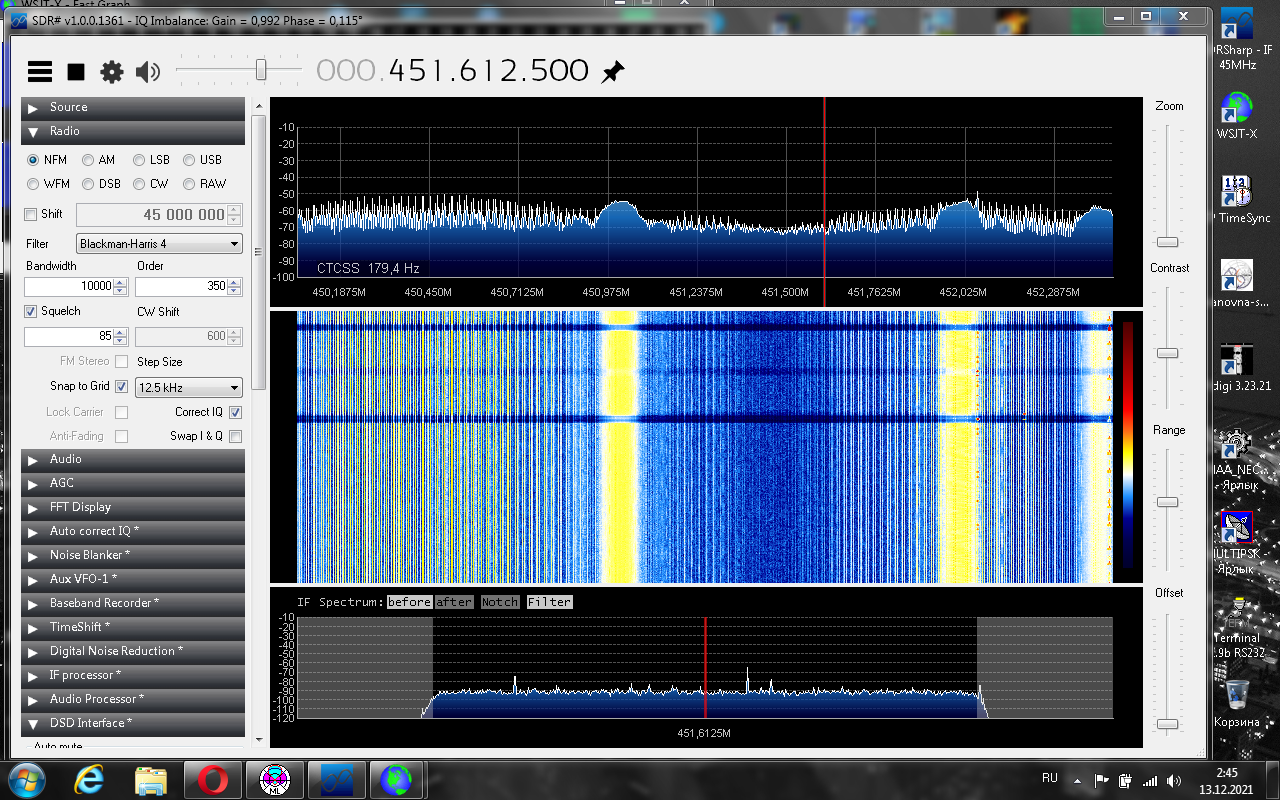
Task: Stop the radio with the stop button
Action: [76, 71]
